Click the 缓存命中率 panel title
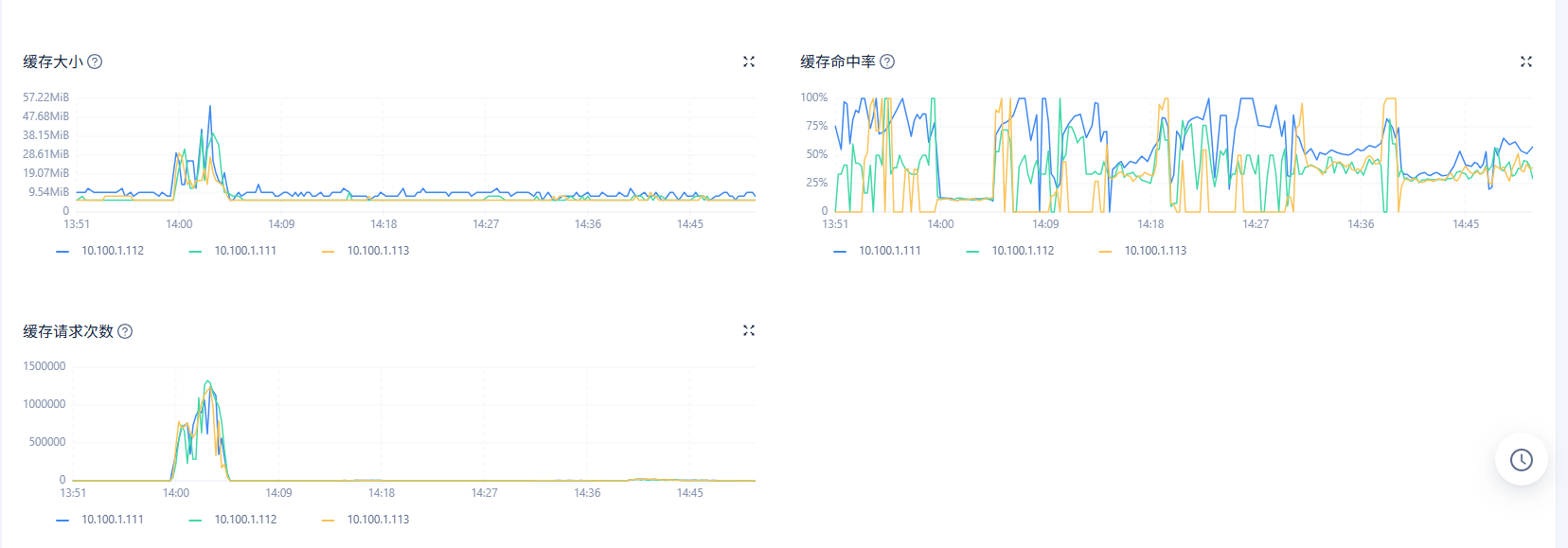 (837, 62)
